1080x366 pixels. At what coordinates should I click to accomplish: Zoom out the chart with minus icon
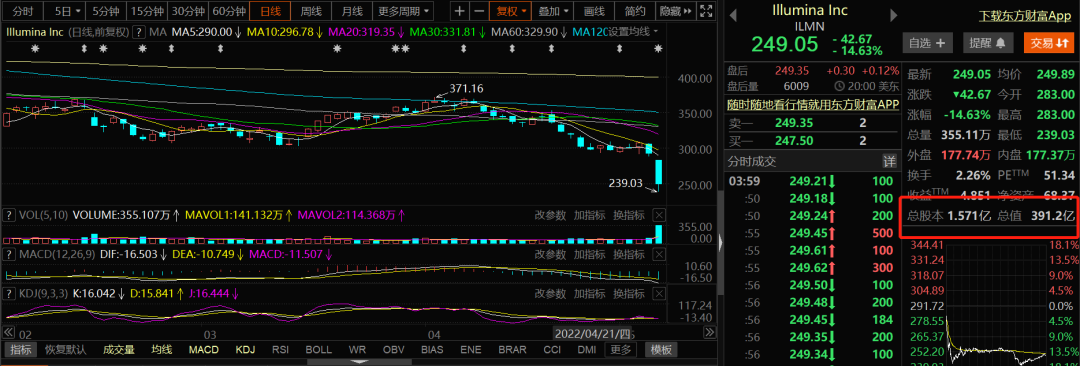click(x=477, y=11)
